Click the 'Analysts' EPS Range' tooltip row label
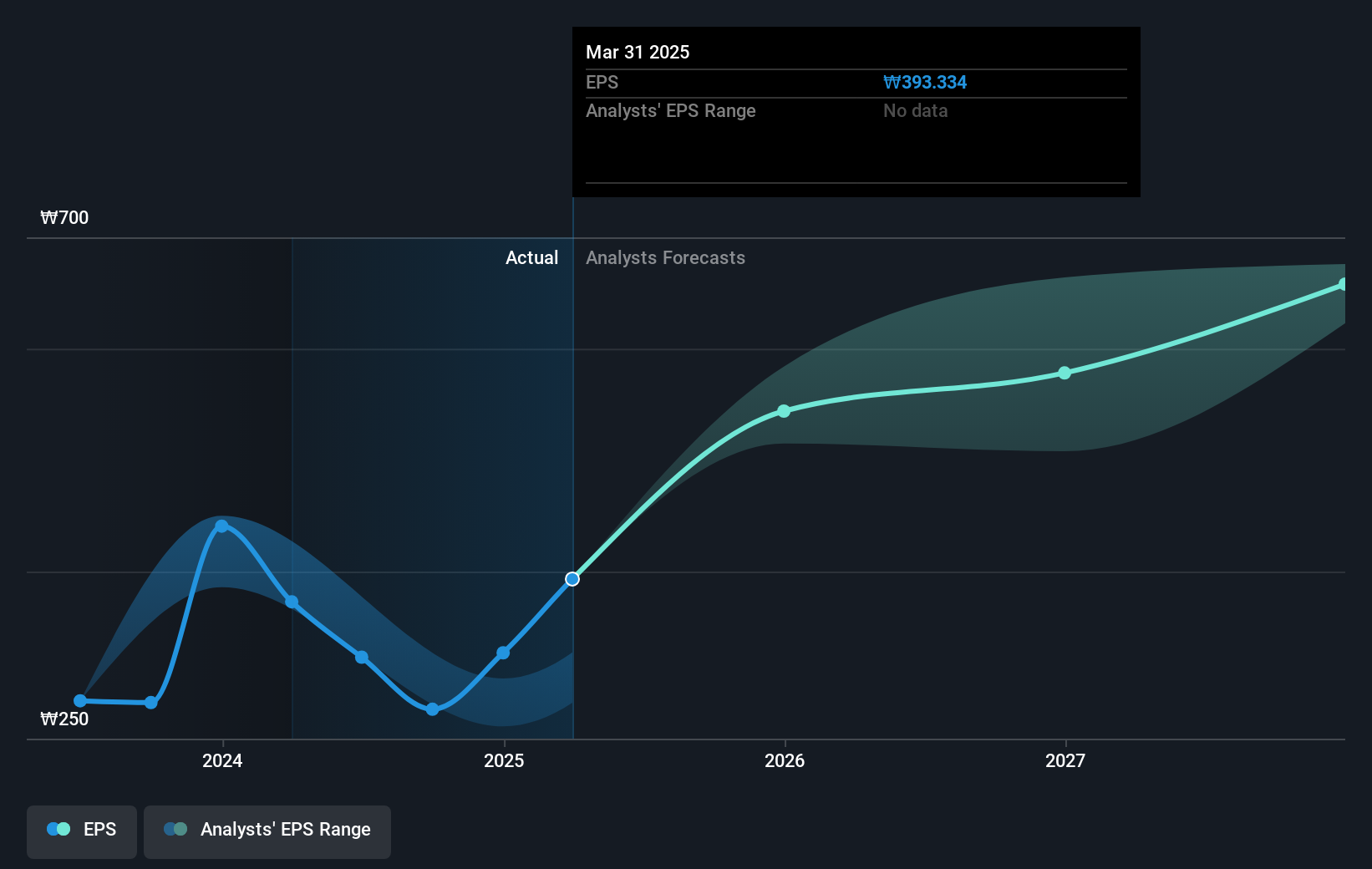The width and height of the screenshot is (1372, 869). coord(670,111)
